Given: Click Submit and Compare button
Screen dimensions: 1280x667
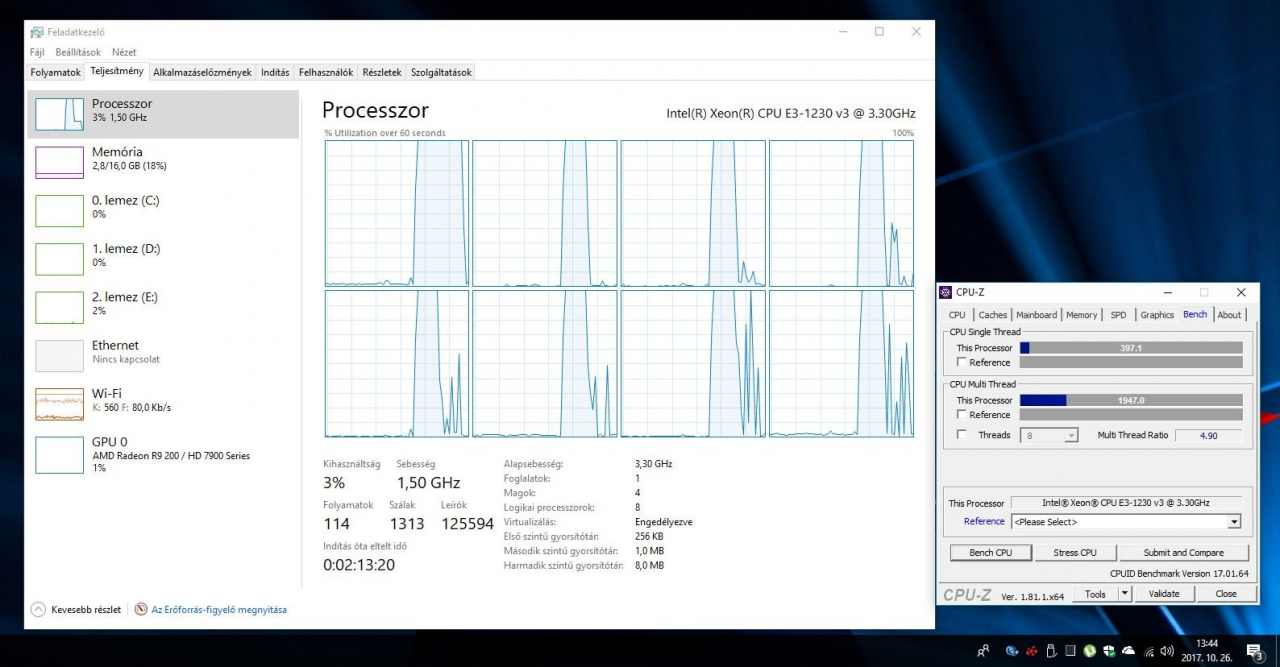Looking at the screenshot, I should coord(1184,552).
